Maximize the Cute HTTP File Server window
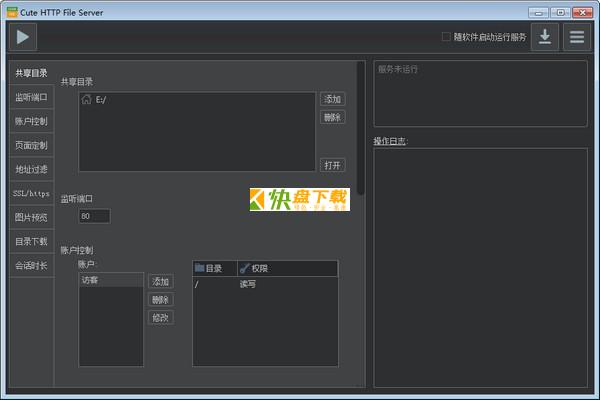The image size is (600, 400). pyautogui.click(x=560, y=13)
